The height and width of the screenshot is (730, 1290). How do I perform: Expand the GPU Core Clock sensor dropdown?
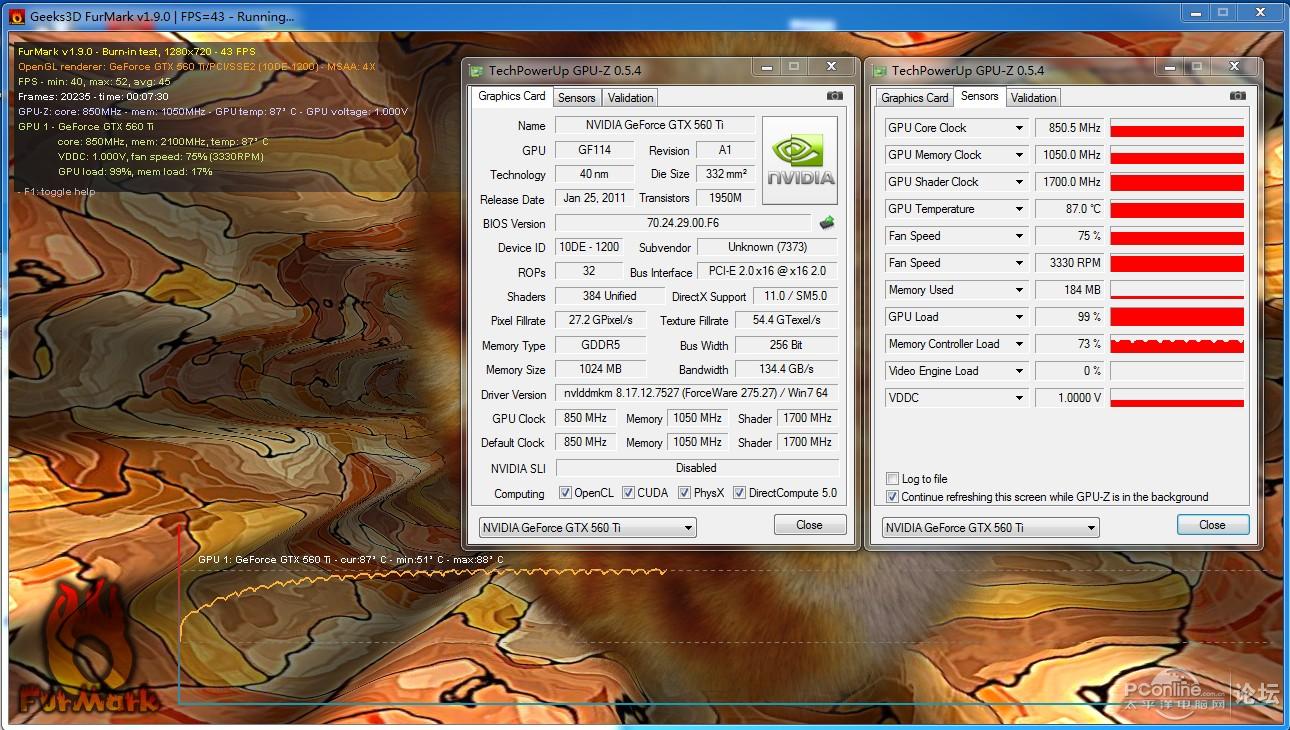1019,128
